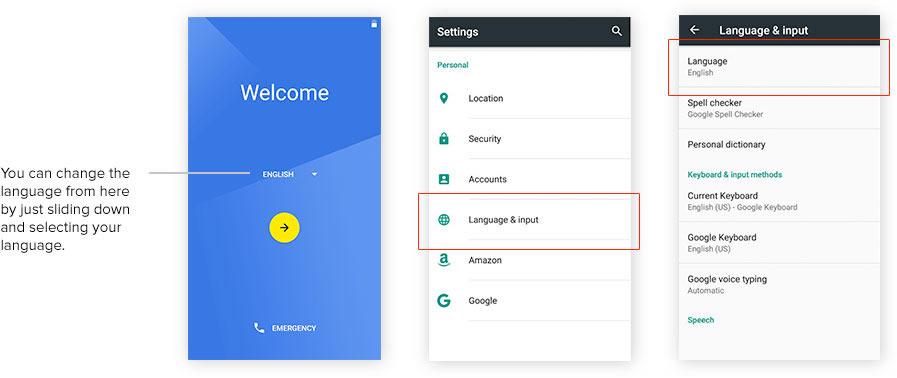Open Google Keyboard English (US) settings
Viewport: 897px width, 378px height.
tap(779, 242)
